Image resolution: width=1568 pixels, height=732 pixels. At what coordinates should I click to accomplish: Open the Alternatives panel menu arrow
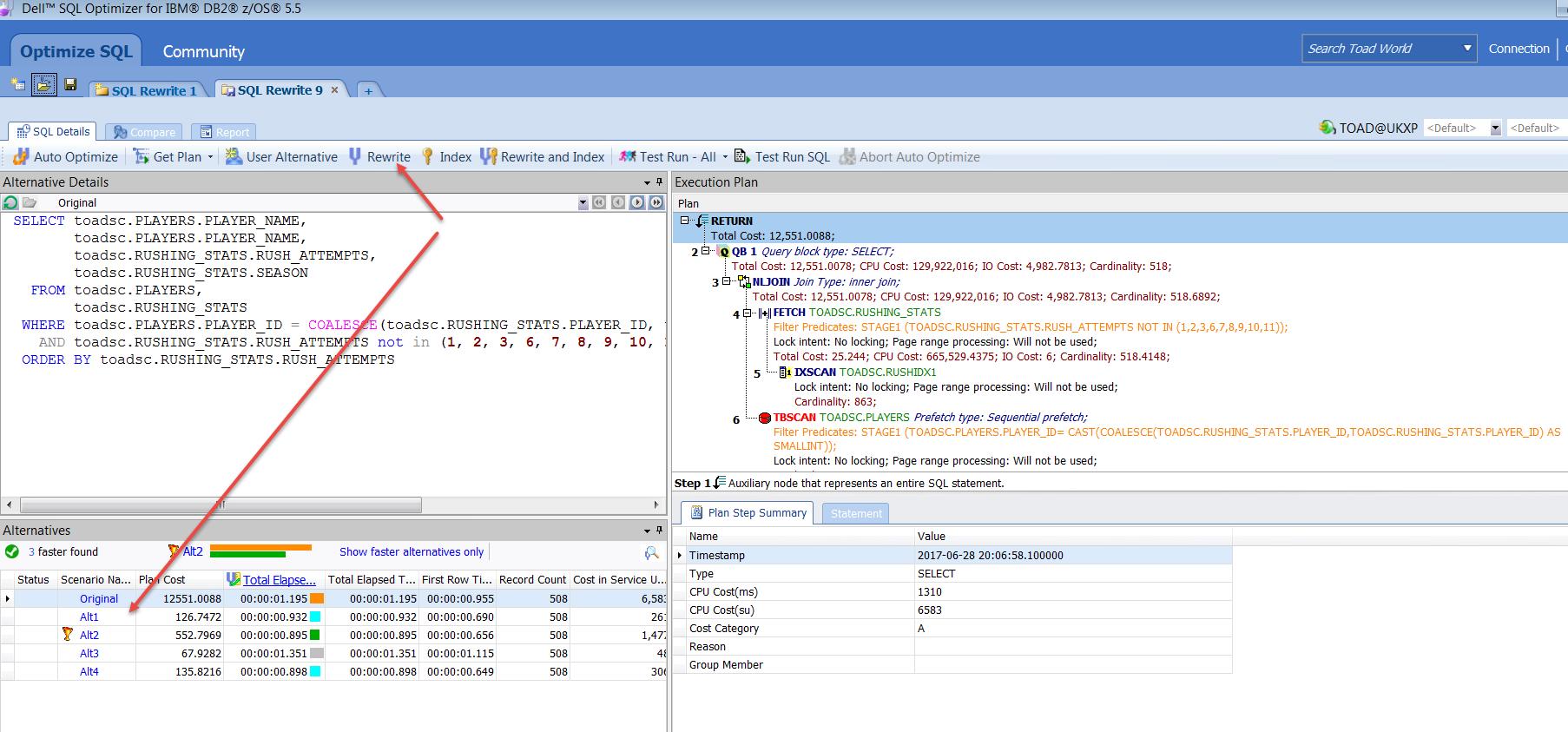tap(647, 531)
